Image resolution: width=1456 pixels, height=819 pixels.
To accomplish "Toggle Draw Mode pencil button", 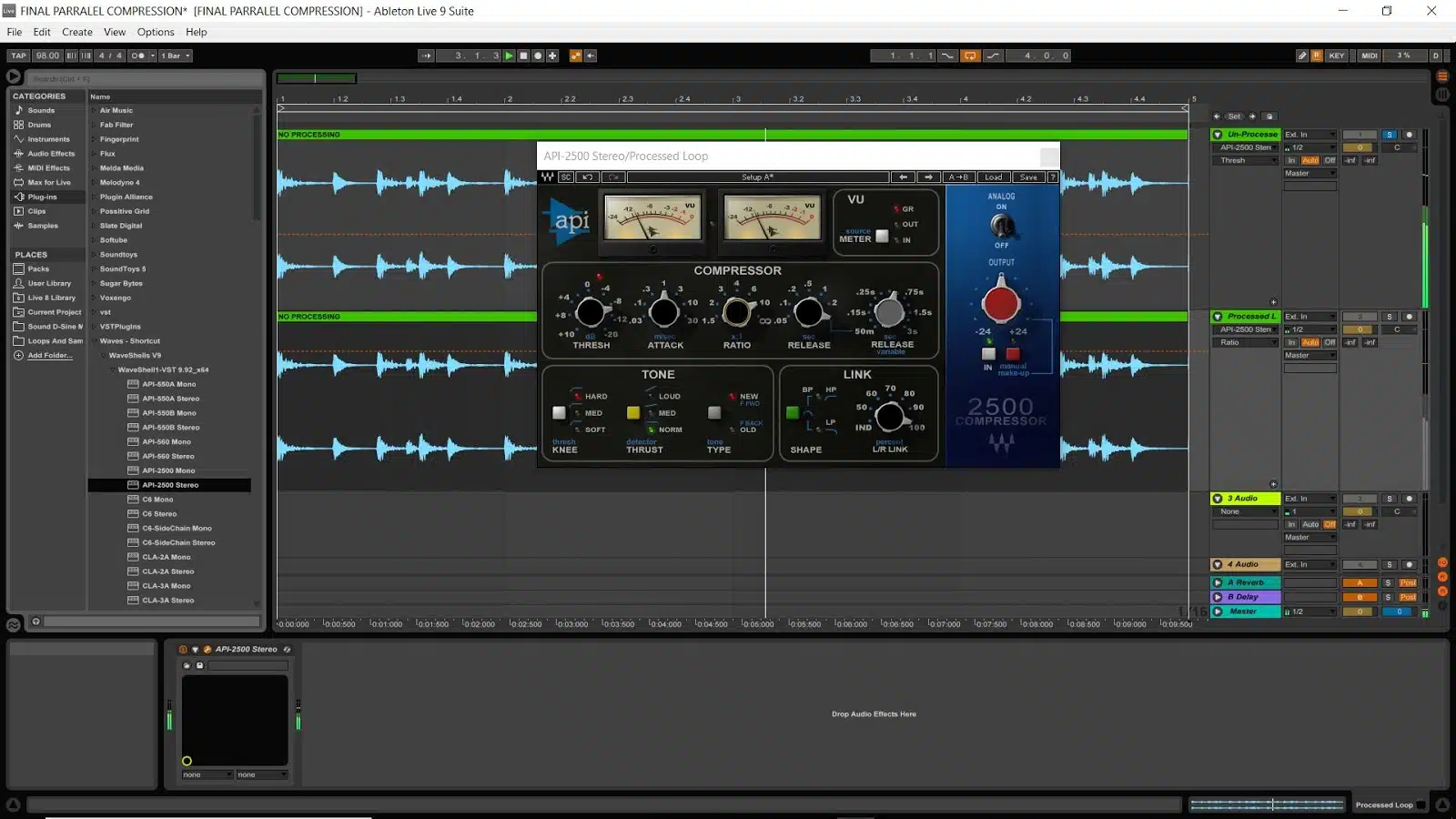I will tap(1302, 56).
